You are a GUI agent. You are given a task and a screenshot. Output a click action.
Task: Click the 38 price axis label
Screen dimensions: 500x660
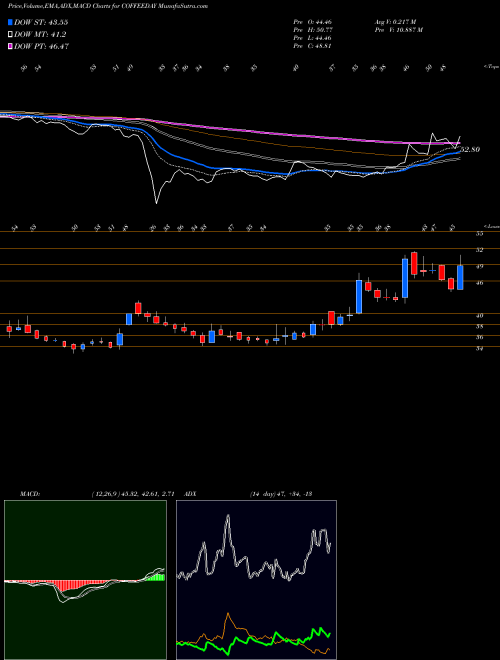479,326
